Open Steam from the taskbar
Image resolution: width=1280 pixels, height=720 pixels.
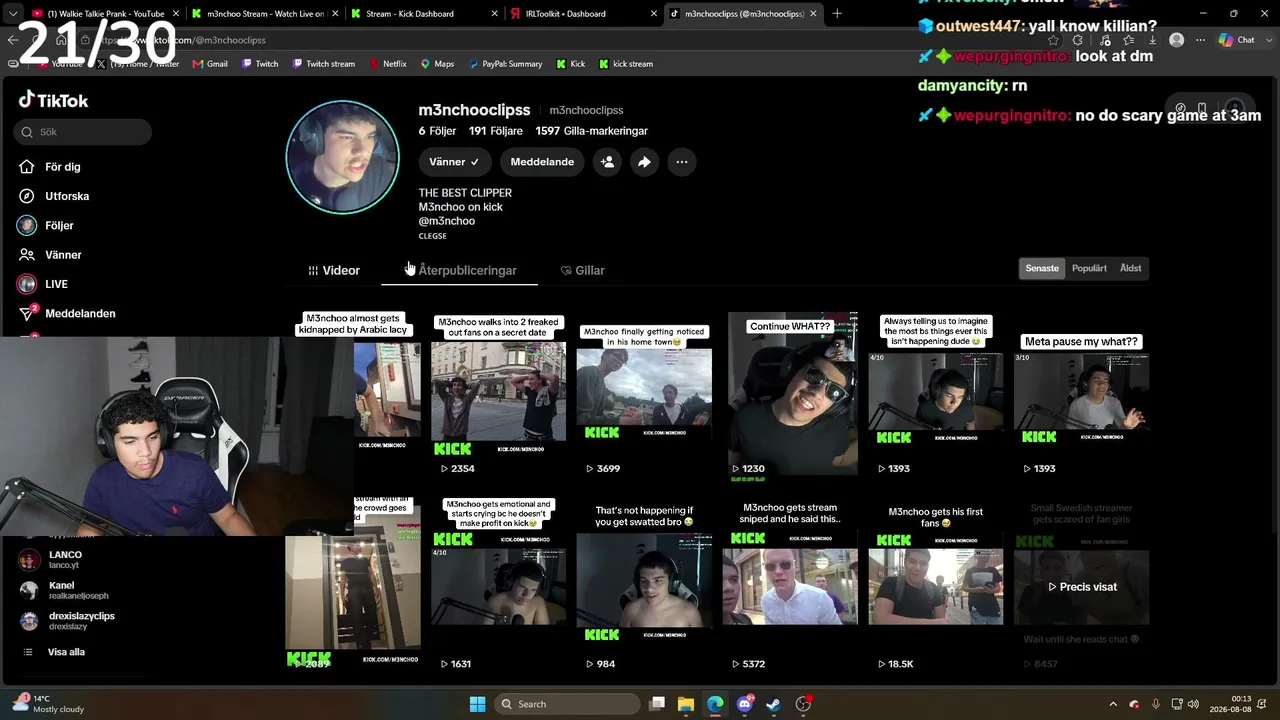[x=774, y=704]
